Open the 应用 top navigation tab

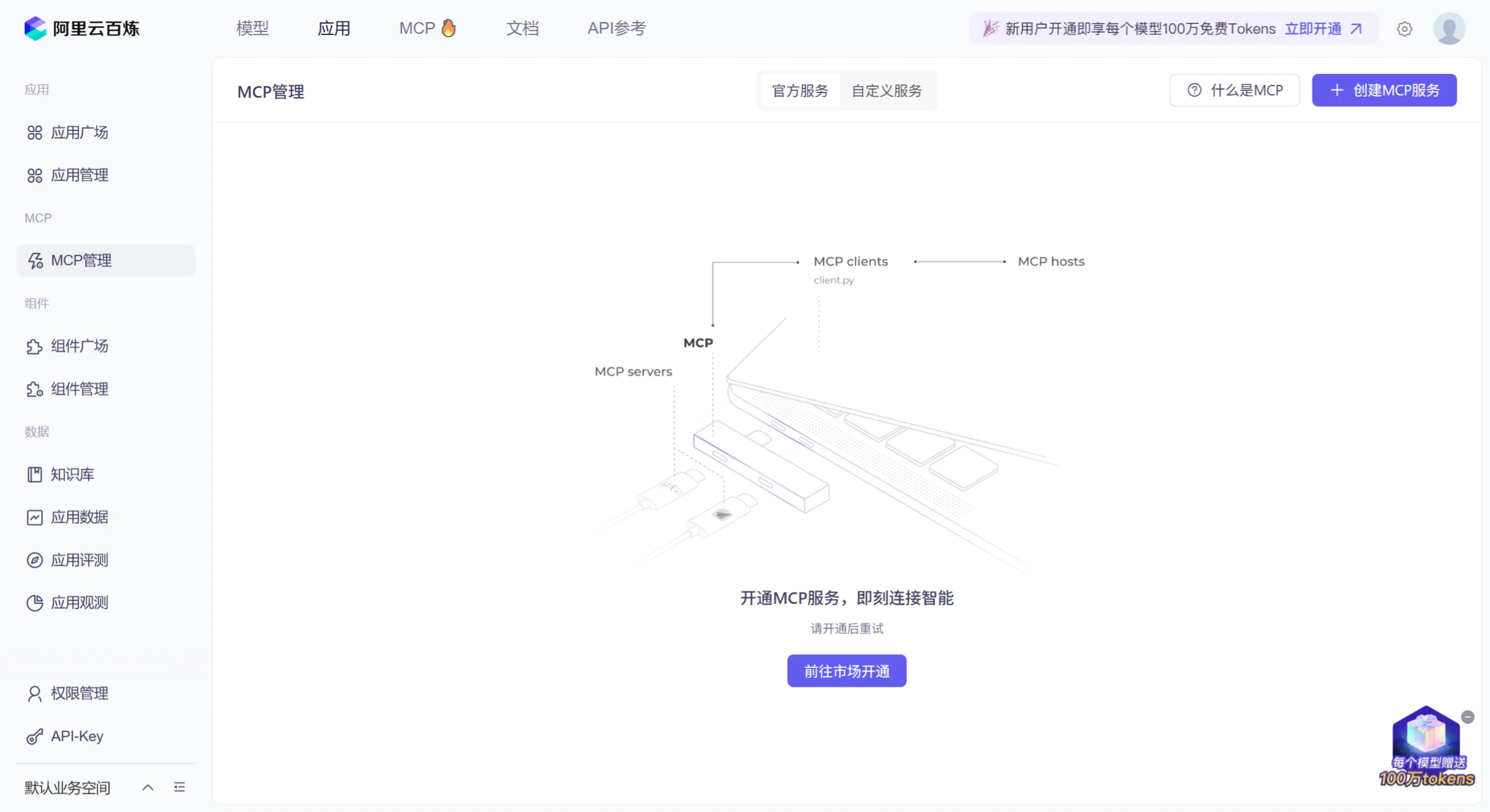click(334, 28)
